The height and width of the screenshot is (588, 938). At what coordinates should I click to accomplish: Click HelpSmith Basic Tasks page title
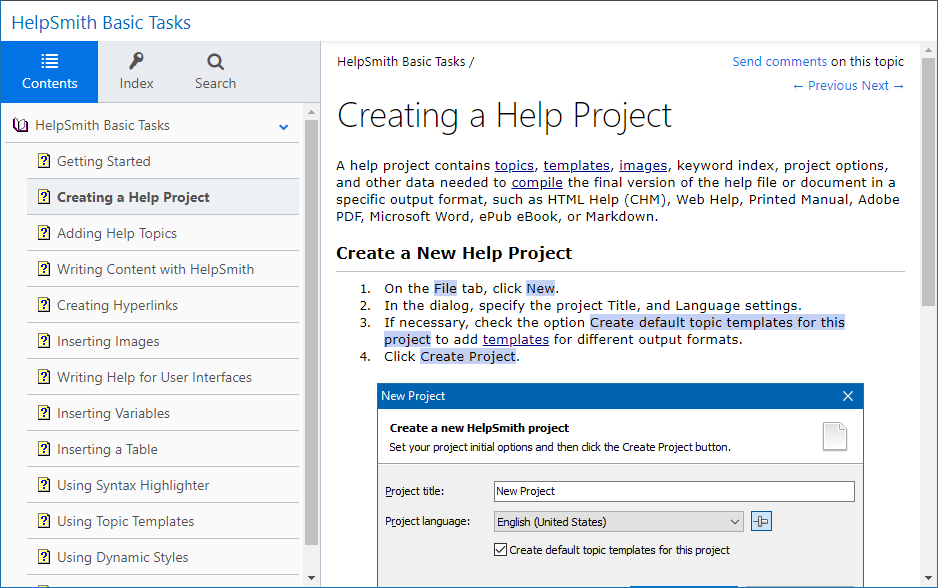101,23
